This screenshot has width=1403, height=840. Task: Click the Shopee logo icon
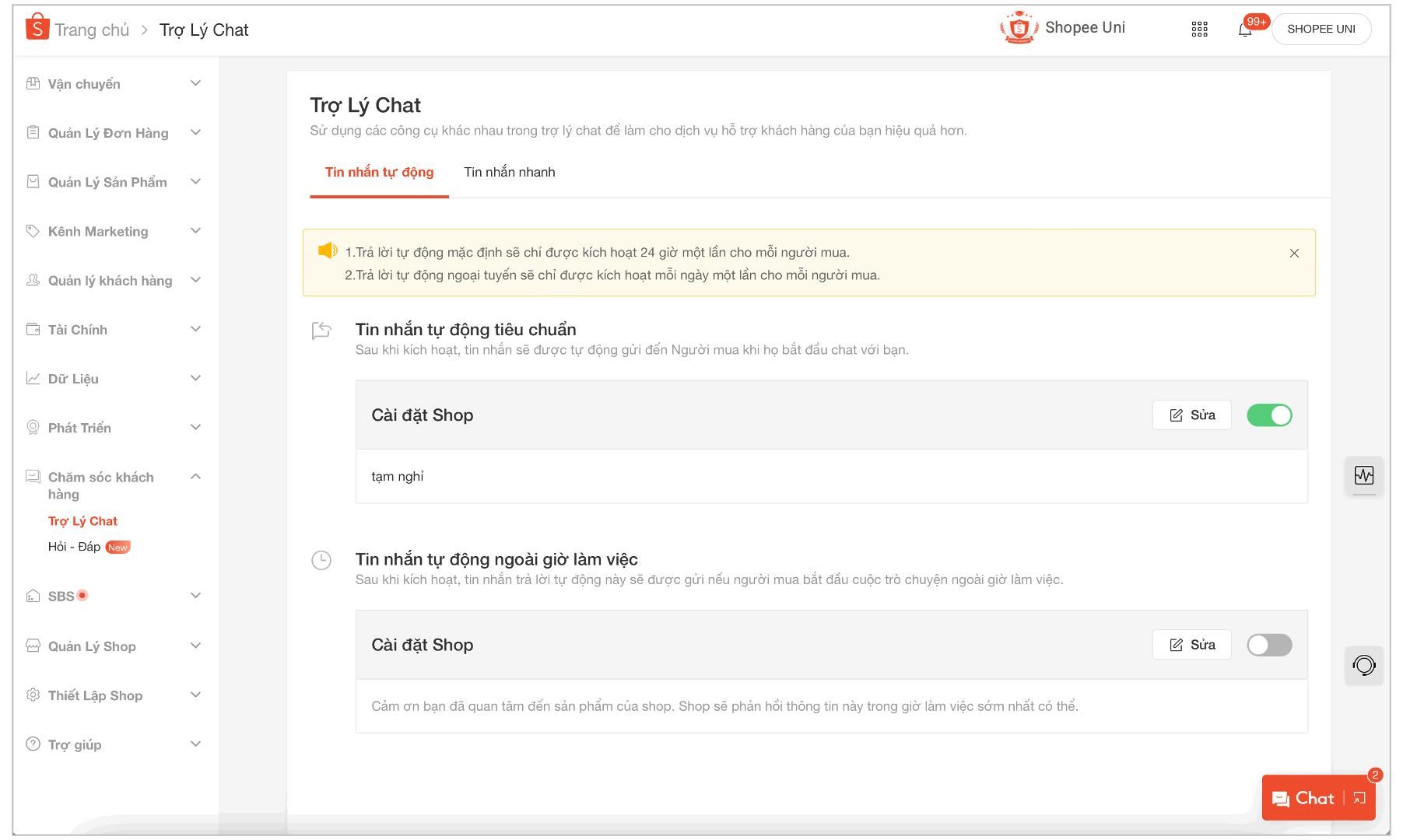[37, 28]
